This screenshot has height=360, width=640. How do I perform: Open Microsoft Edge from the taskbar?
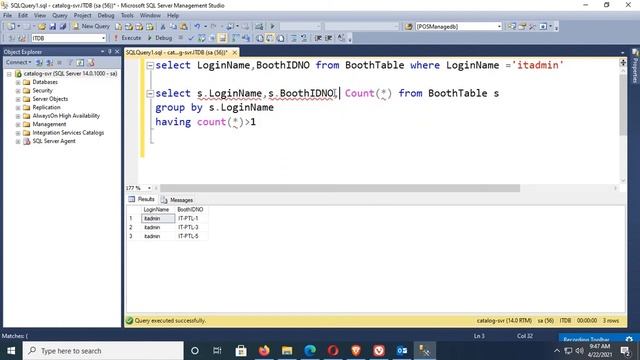(310, 351)
